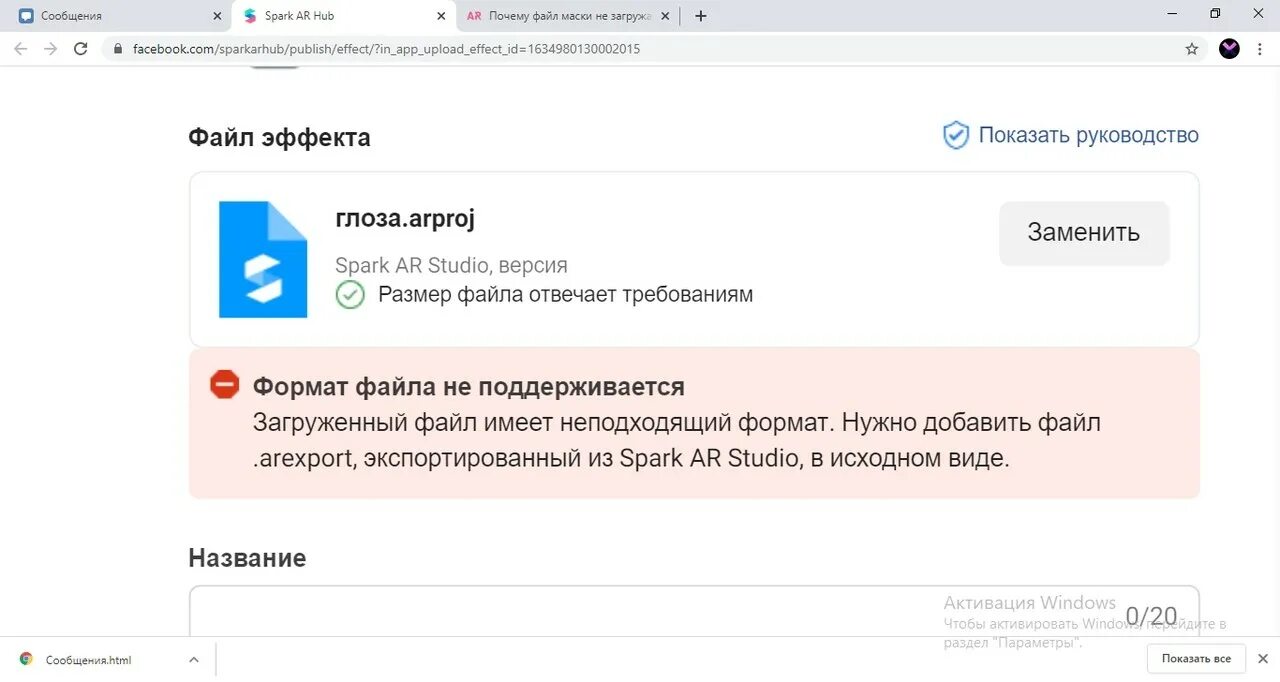
Task: Go back to previous page
Action: point(20,48)
